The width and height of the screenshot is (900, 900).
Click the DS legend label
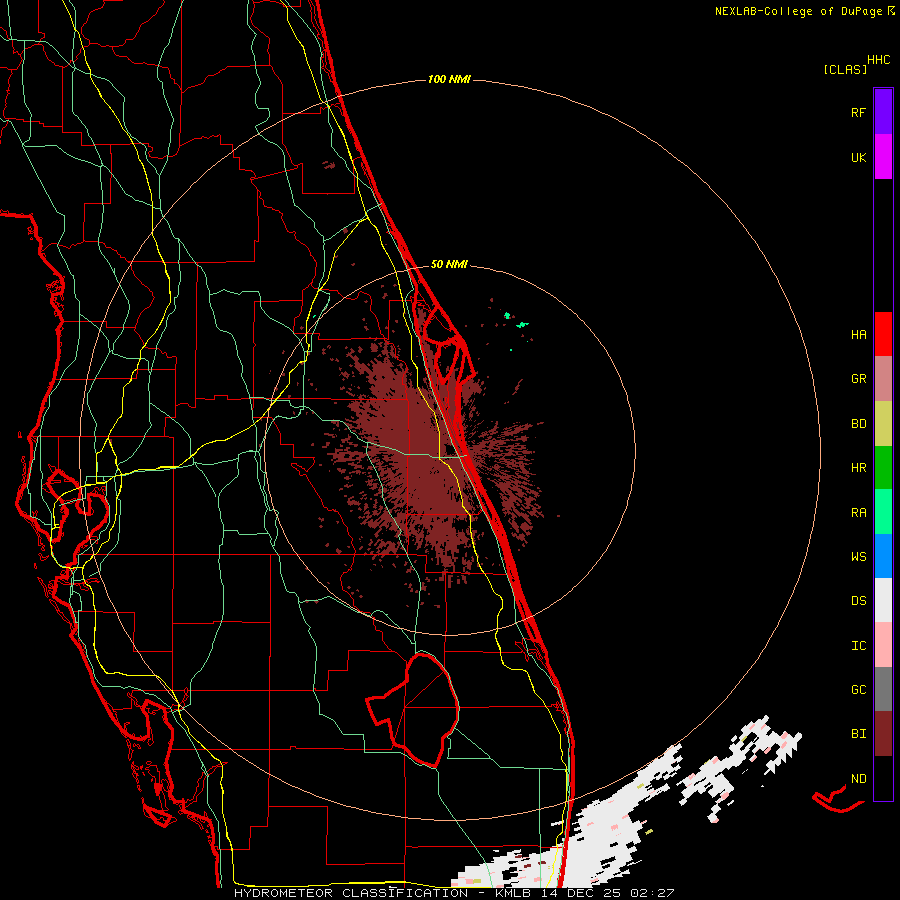tap(858, 601)
